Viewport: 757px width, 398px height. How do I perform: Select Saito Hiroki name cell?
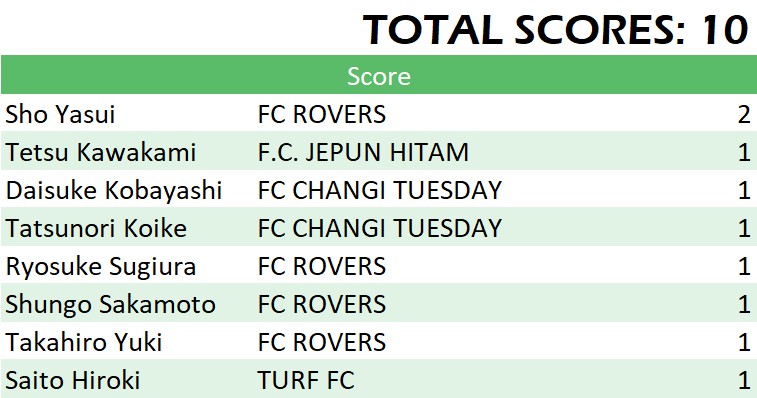click(x=72, y=380)
